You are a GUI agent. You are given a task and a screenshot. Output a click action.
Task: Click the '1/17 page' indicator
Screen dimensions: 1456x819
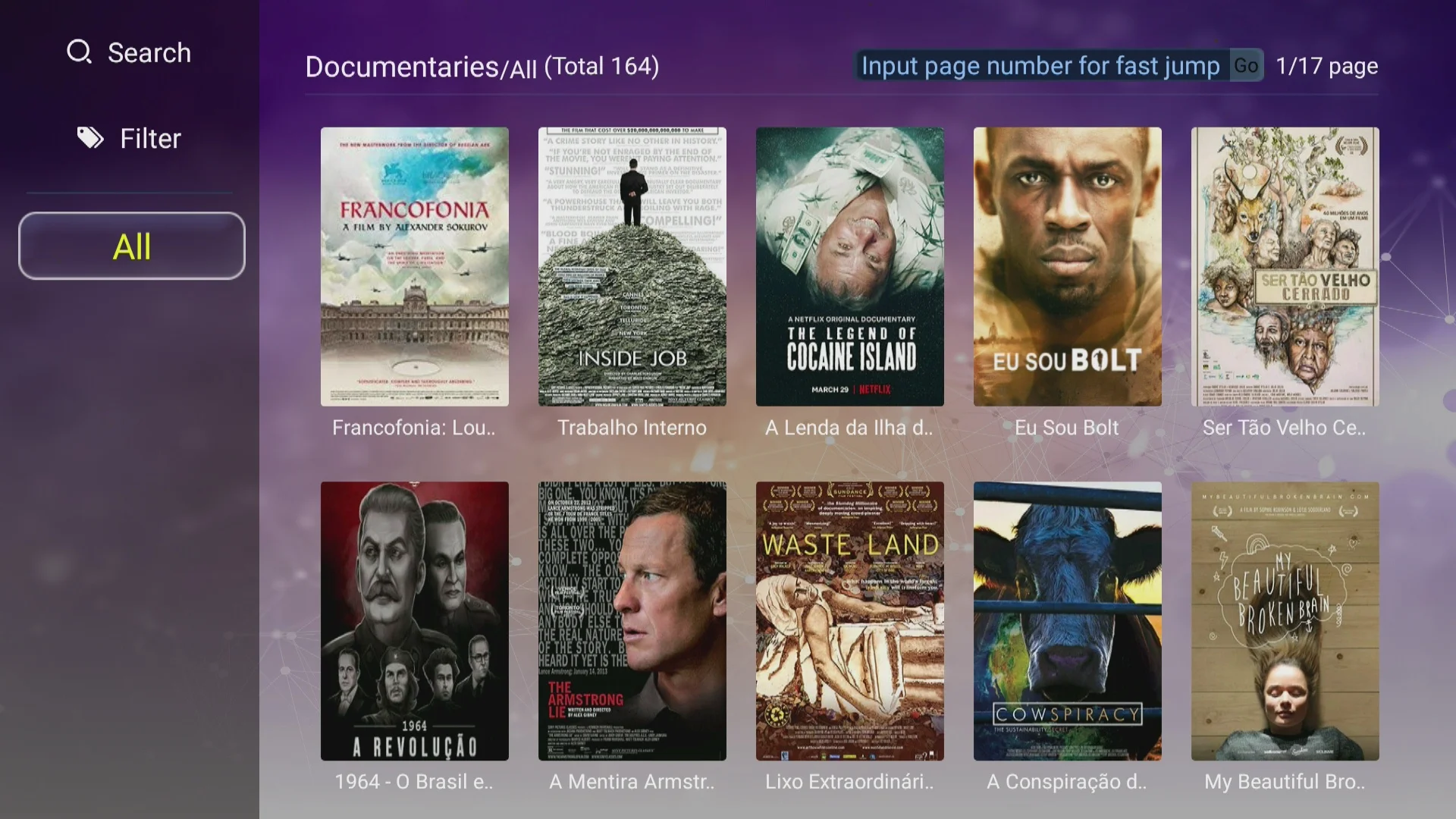1327,67
